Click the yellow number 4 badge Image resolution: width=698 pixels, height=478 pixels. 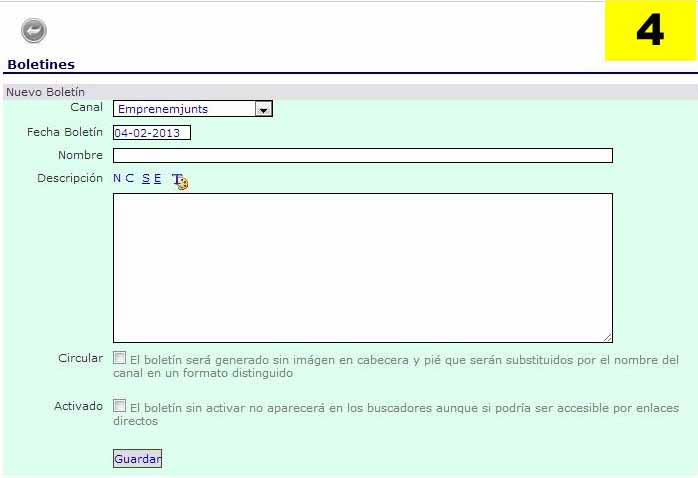coord(649,31)
